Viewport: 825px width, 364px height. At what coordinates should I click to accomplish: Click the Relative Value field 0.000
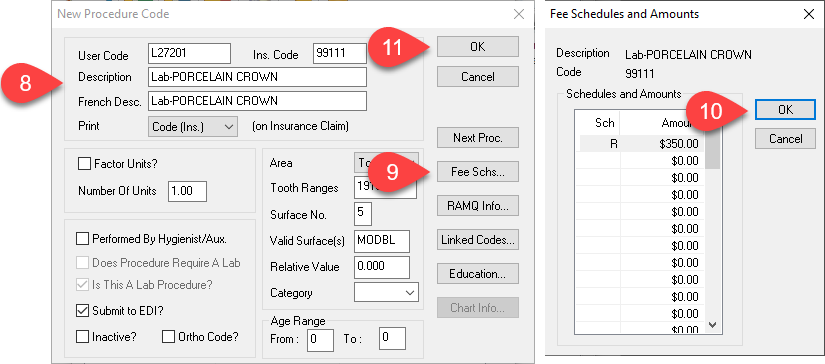[x=382, y=267]
